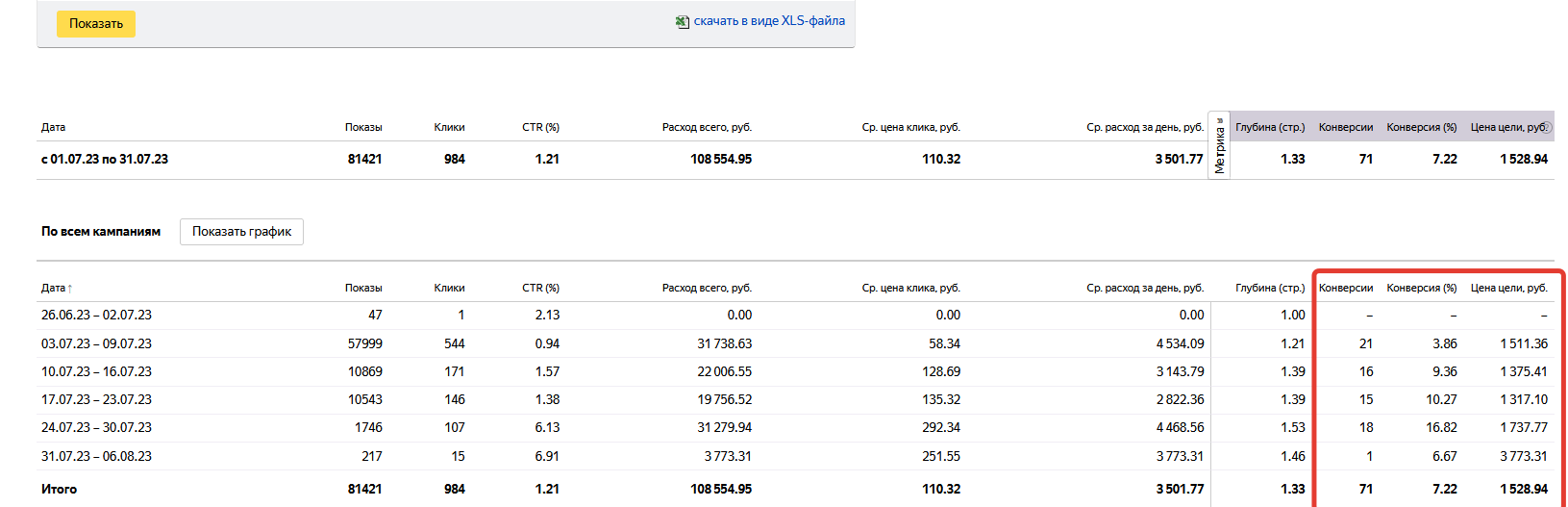Click spend value 19 756.52
1568x507 pixels.
click(725, 399)
